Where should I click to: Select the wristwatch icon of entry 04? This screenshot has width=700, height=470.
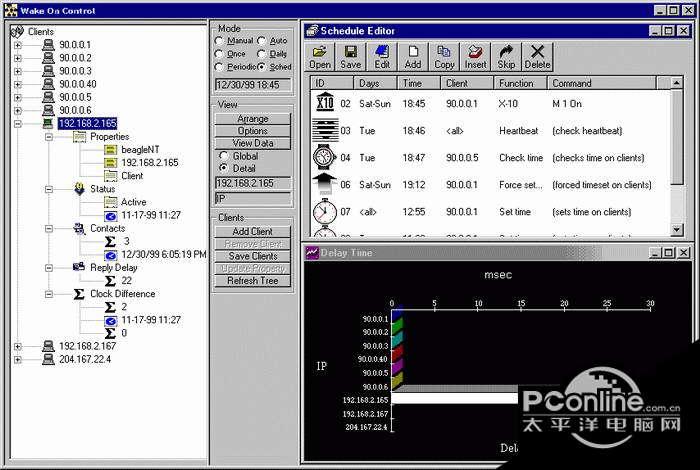(325, 157)
